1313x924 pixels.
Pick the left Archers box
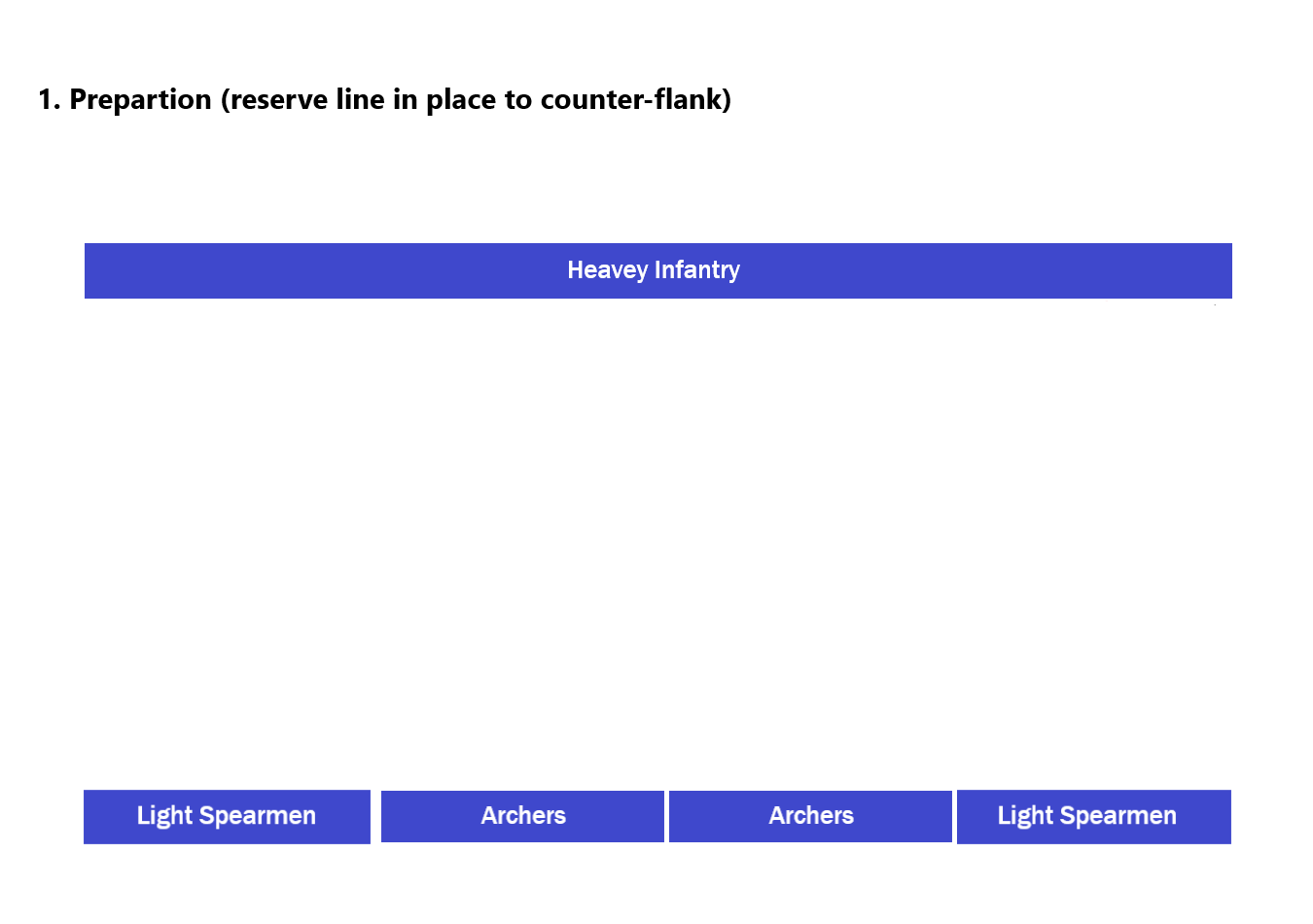point(522,816)
